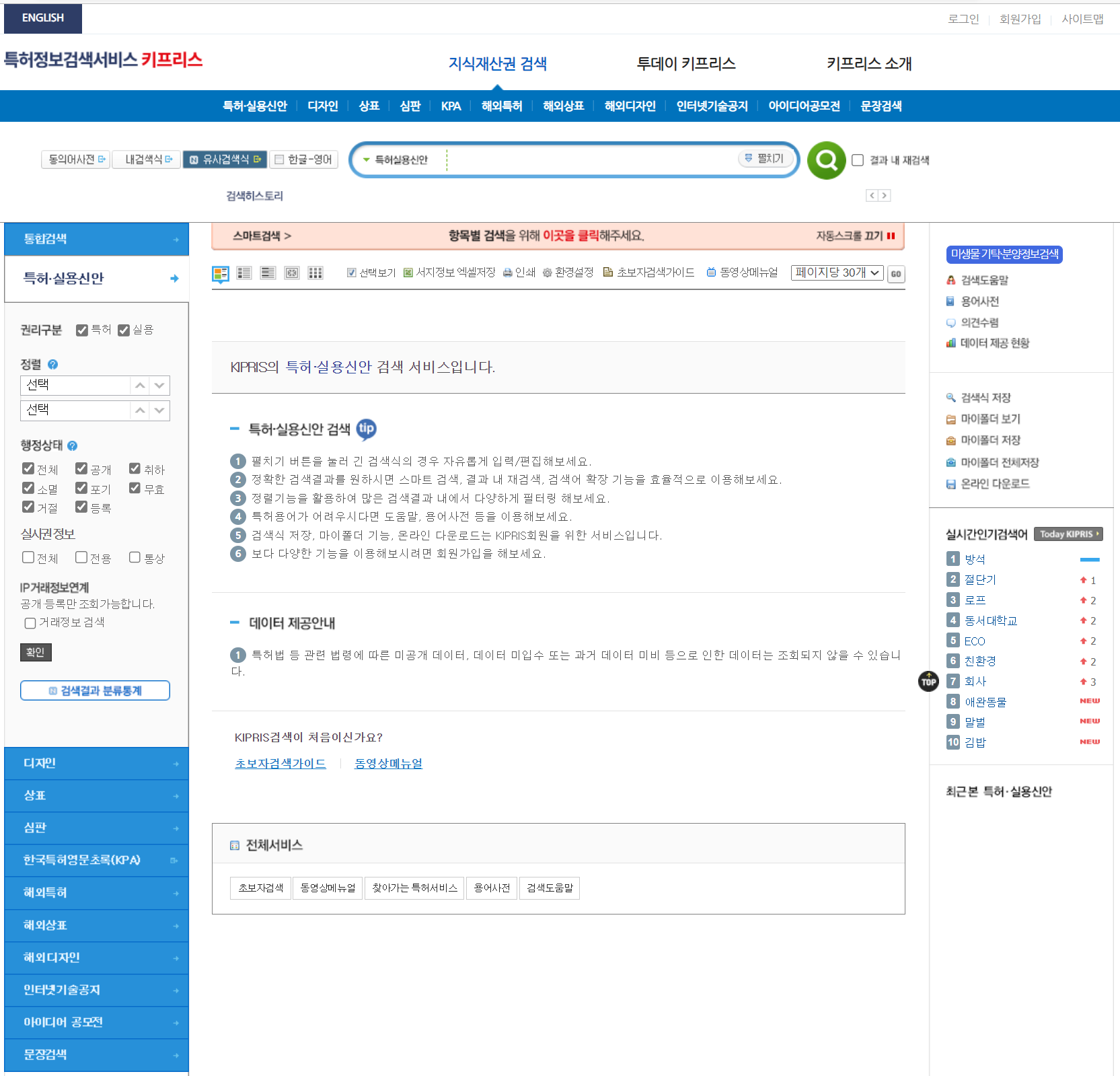Expand 통합검색 left menu section

coord(96,239)
